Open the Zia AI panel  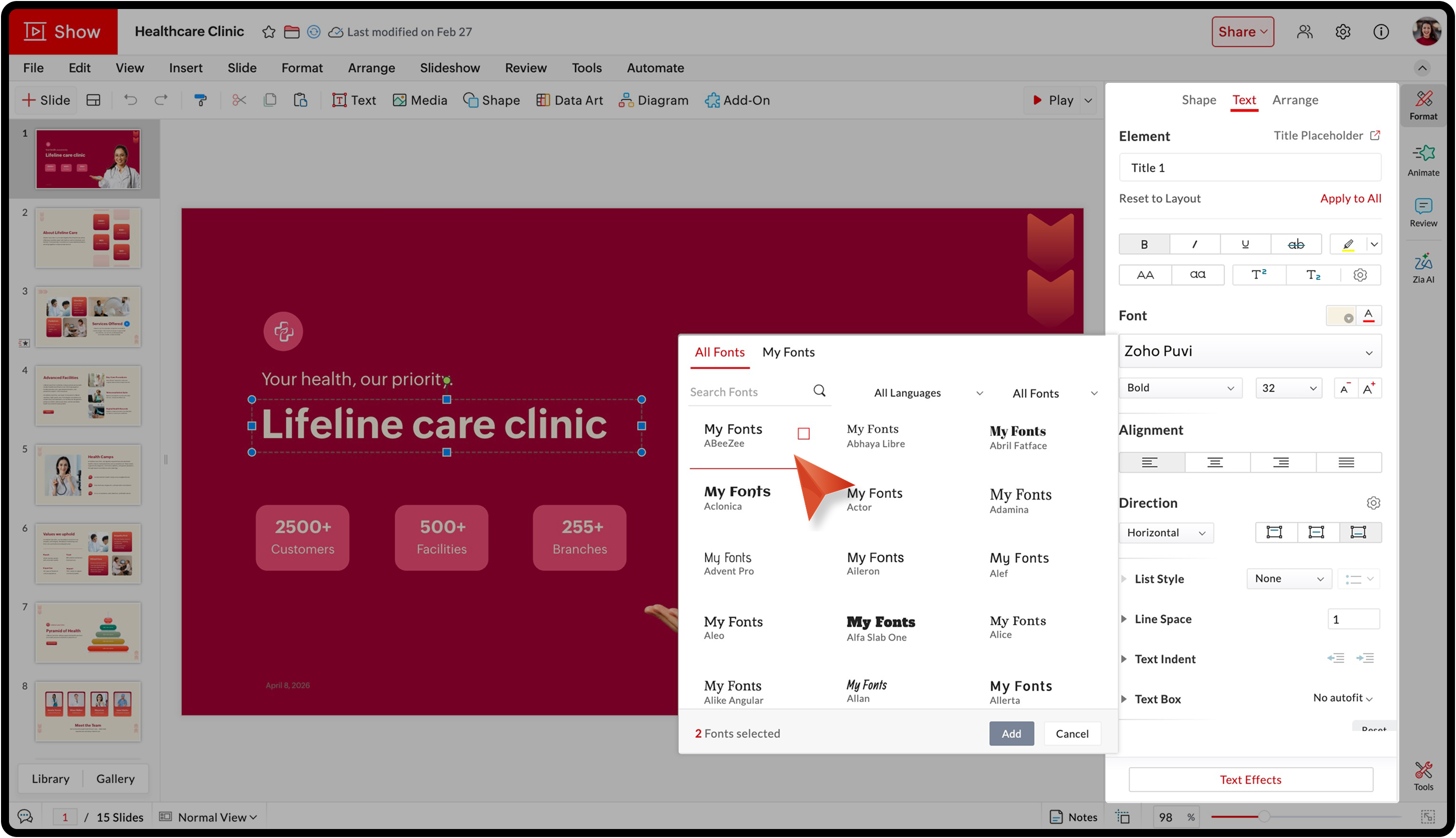click(x=1423, y=268)
